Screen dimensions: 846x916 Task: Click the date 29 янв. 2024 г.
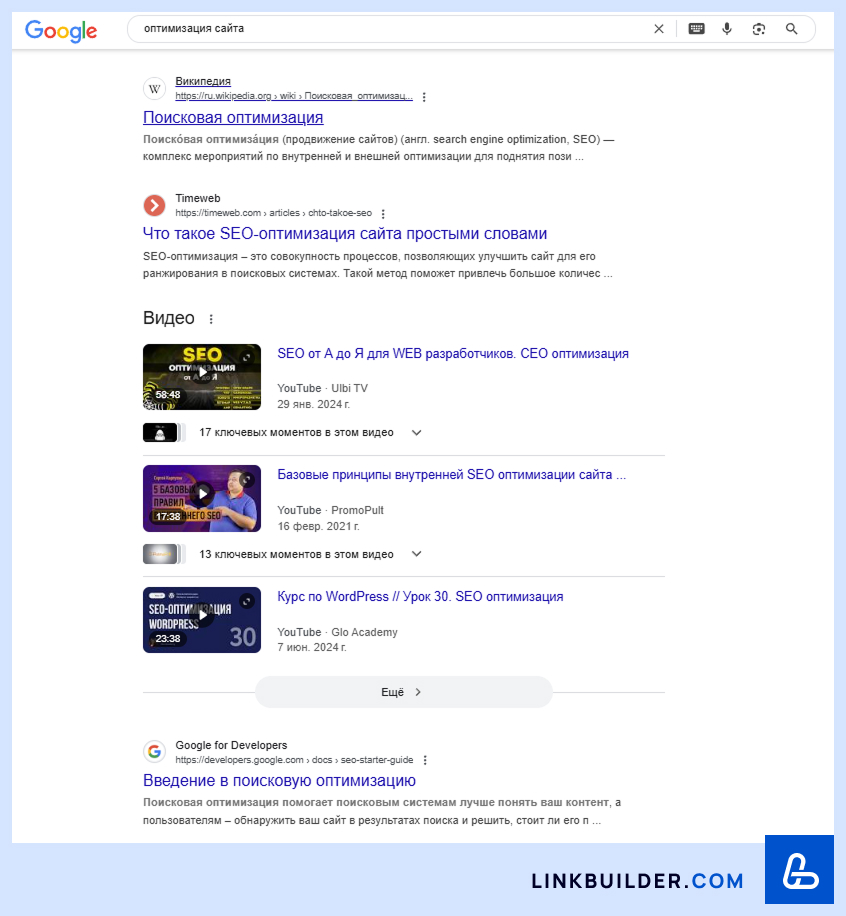314,404
